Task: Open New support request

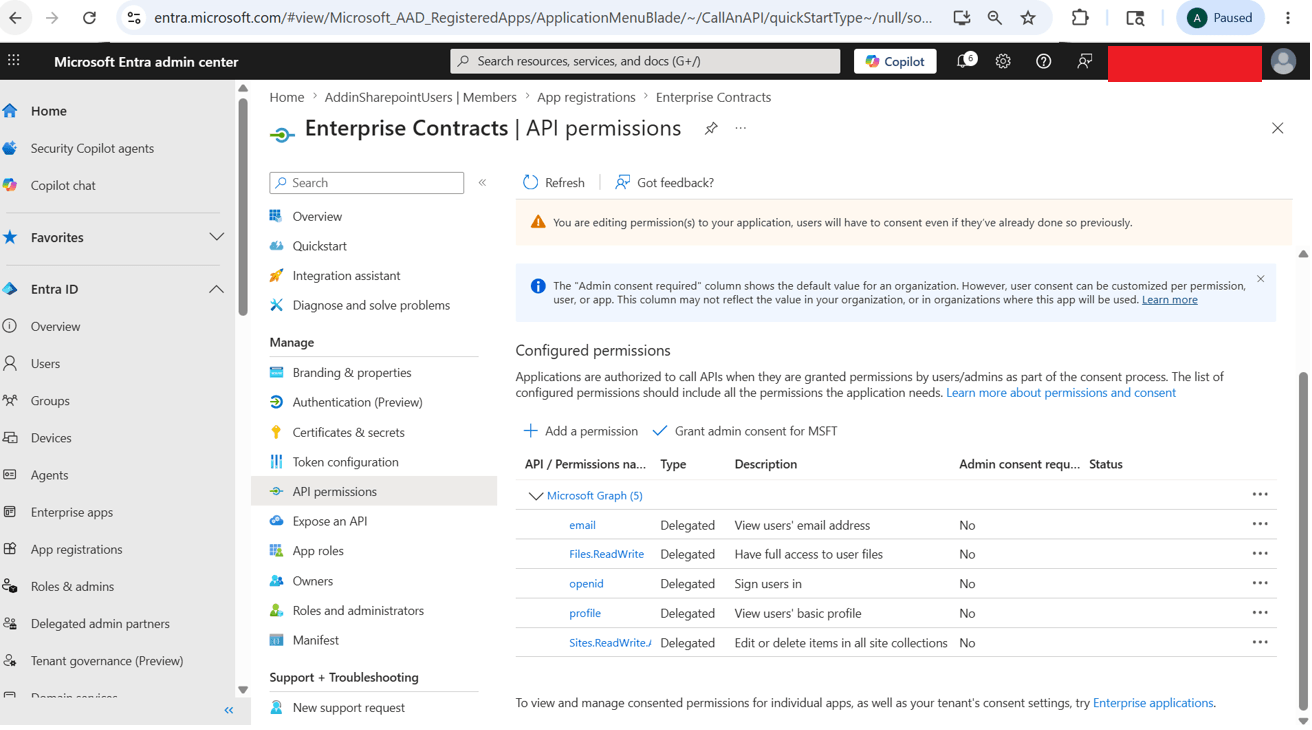Action: tap(348, 708)
